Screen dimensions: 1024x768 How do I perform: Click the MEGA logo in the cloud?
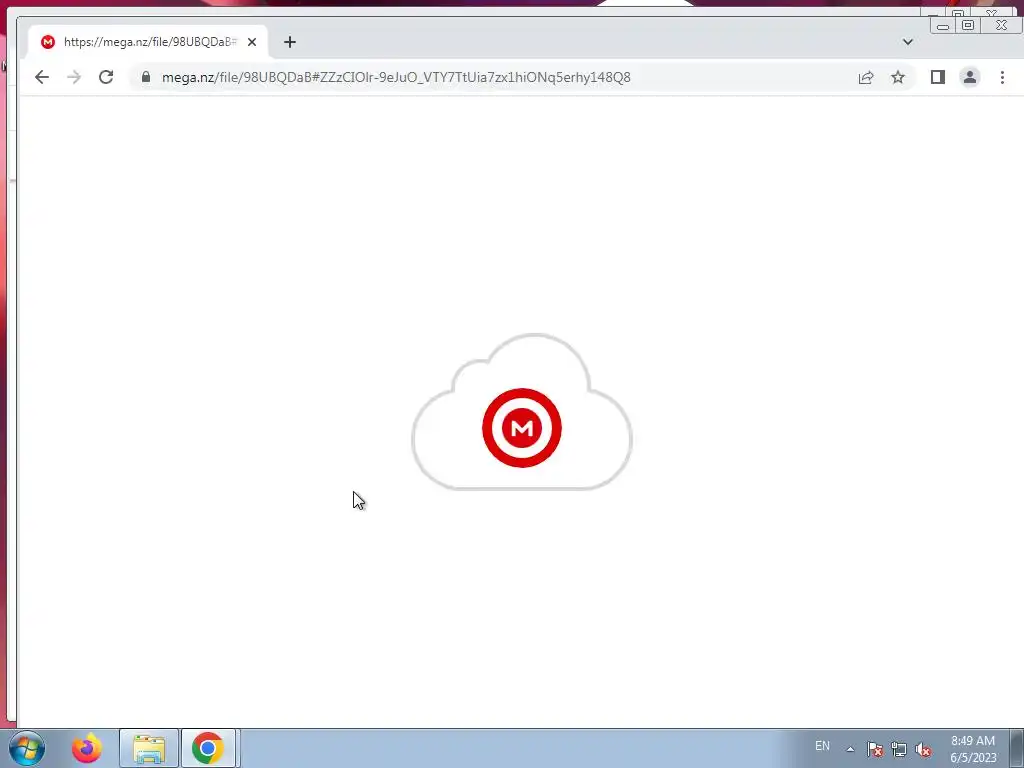coord(522,428)
